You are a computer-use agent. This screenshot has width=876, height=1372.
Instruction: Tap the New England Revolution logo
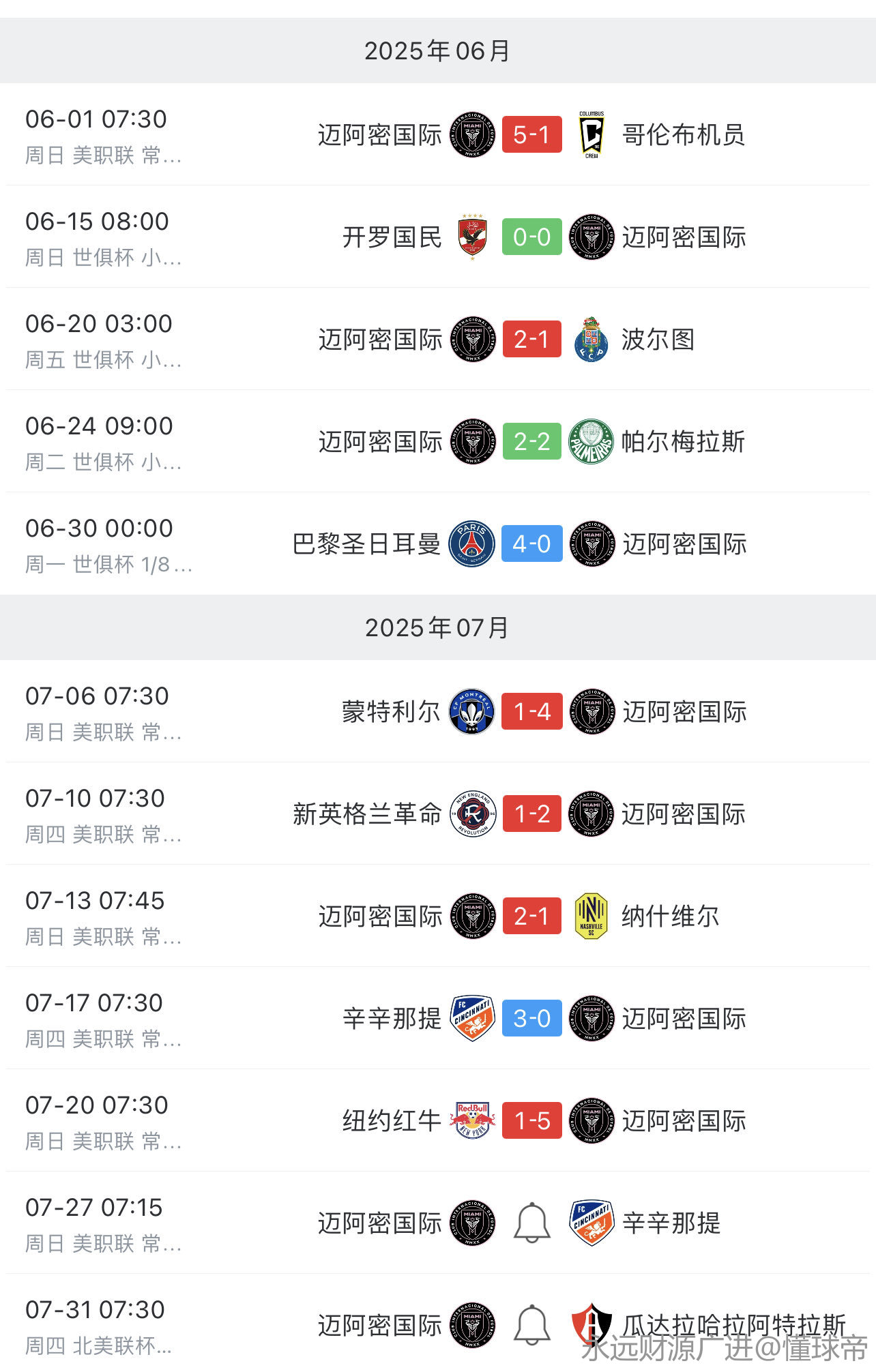point(472,814)
